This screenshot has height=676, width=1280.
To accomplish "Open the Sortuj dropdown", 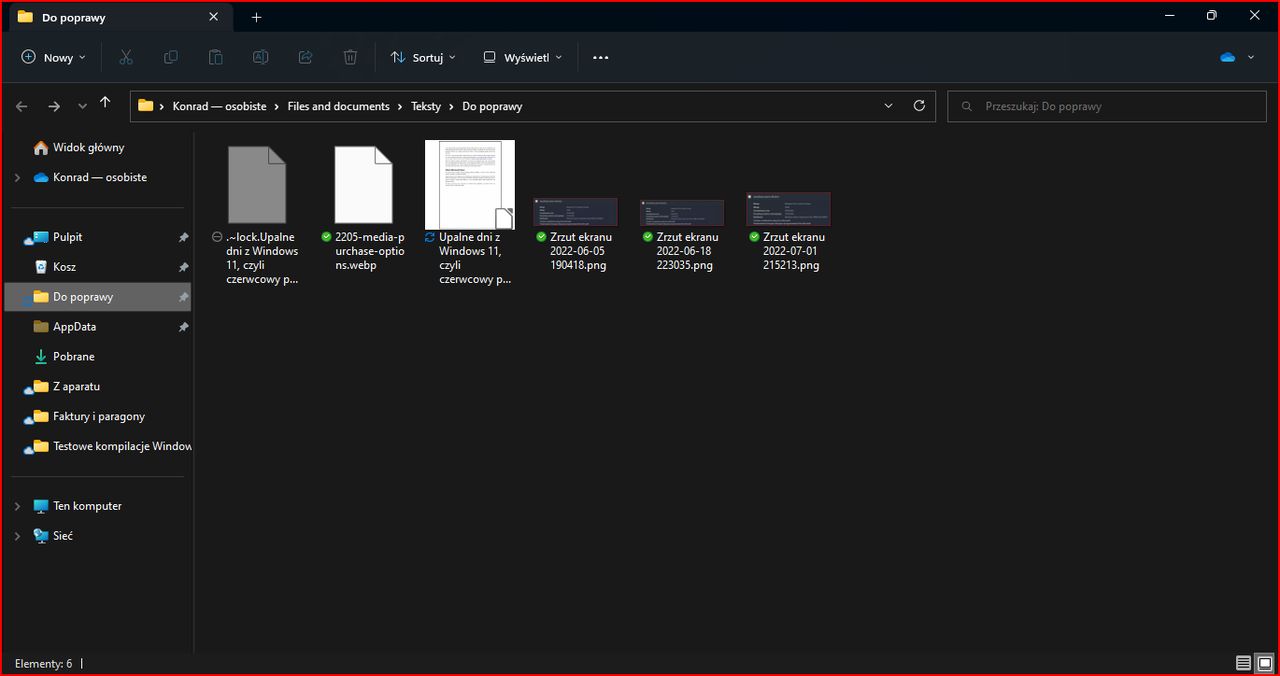I will coord(423,57).
